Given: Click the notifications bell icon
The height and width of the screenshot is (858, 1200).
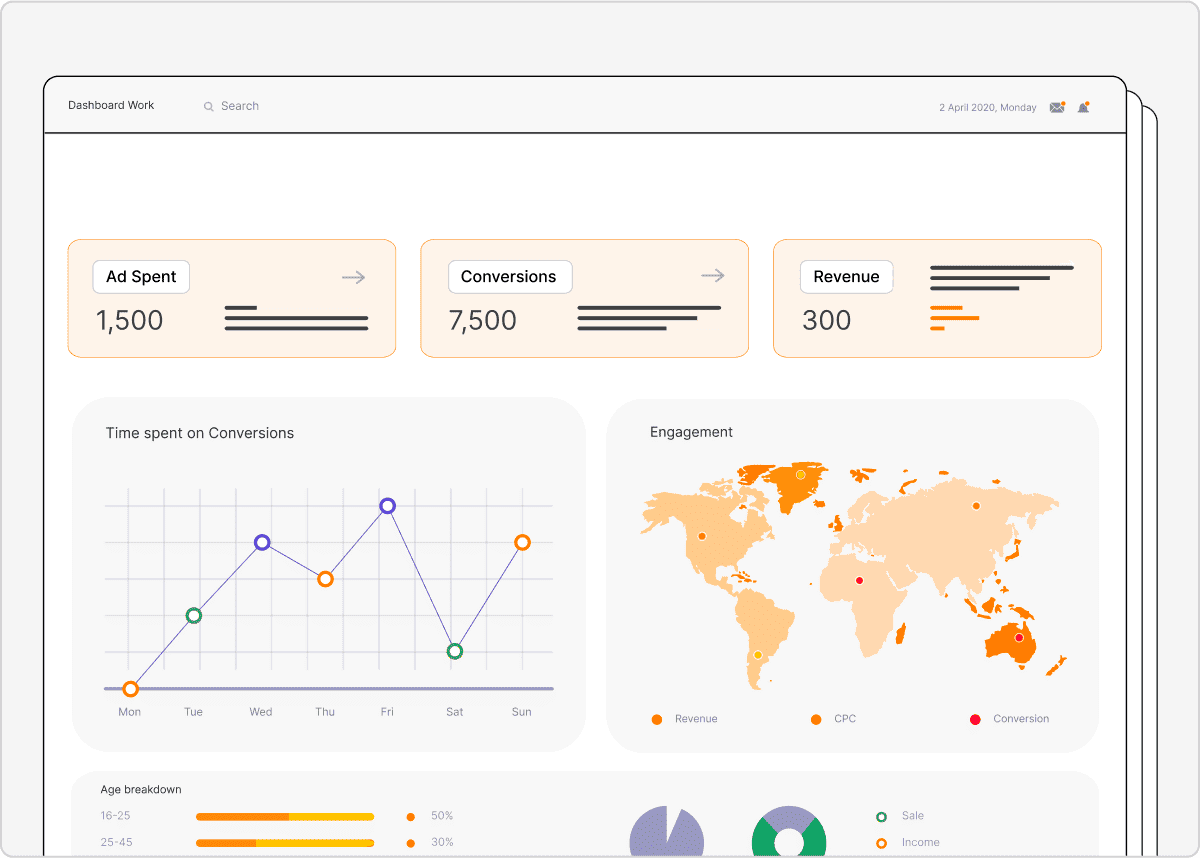Looking at the screenshot, I should click(x=1083, y=106).
